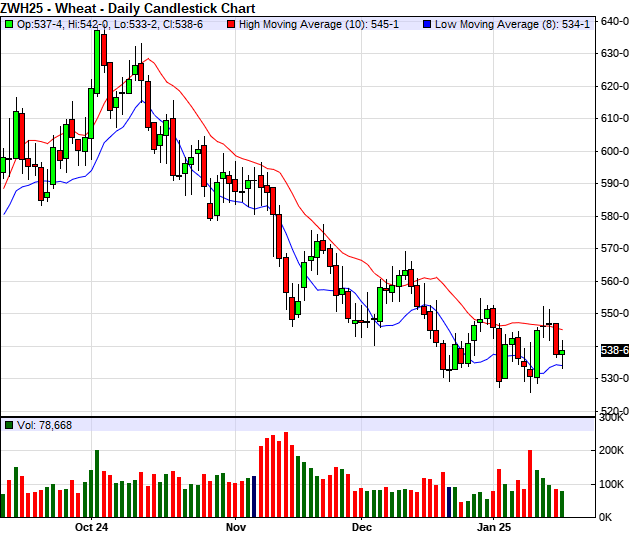640x536 pixels.
Task: Click the green OHLC legend square
Action: (x=9, y=23)
